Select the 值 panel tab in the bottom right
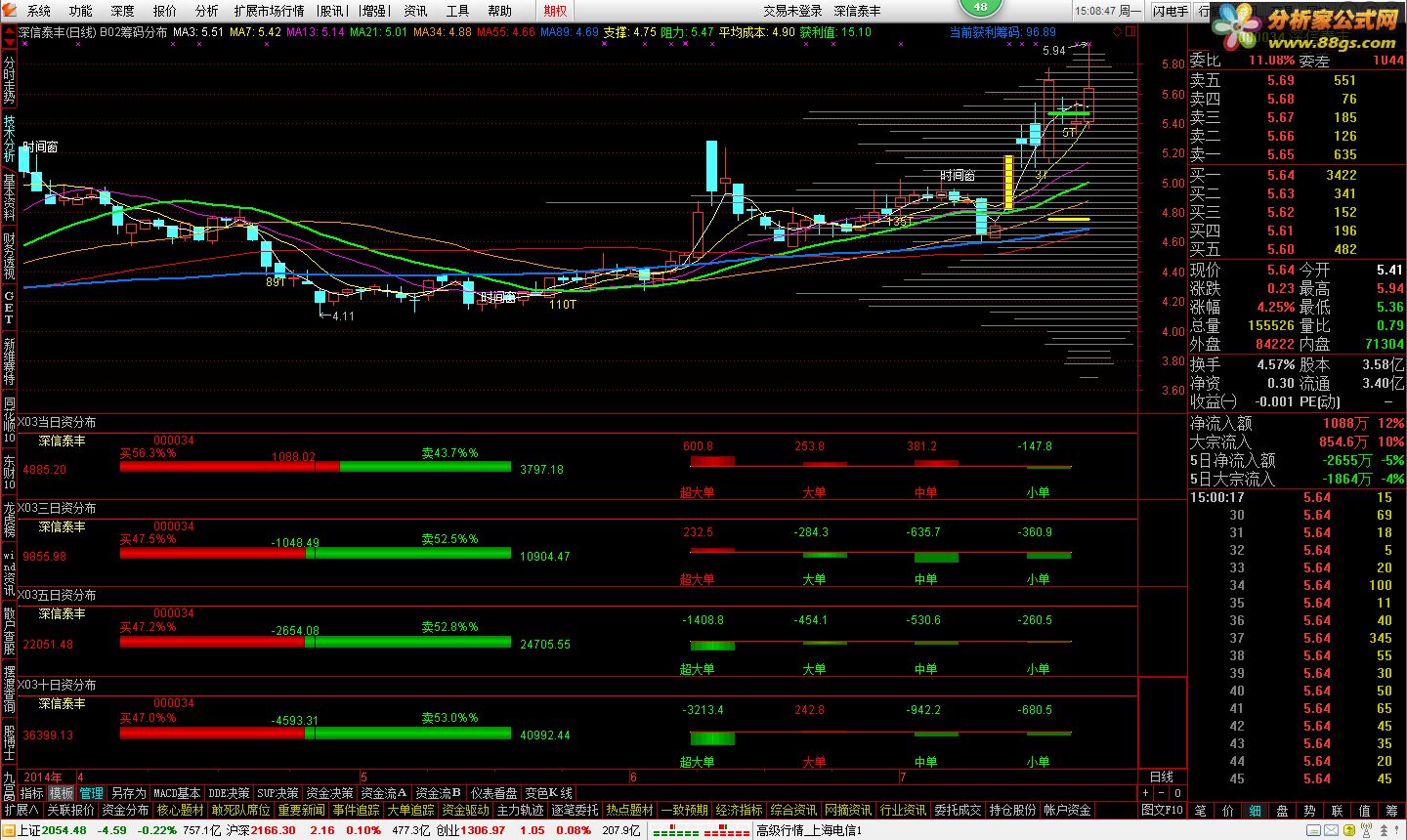Image resolution: width=1407 pixels, height=840 pixels. pos(1364,811)
